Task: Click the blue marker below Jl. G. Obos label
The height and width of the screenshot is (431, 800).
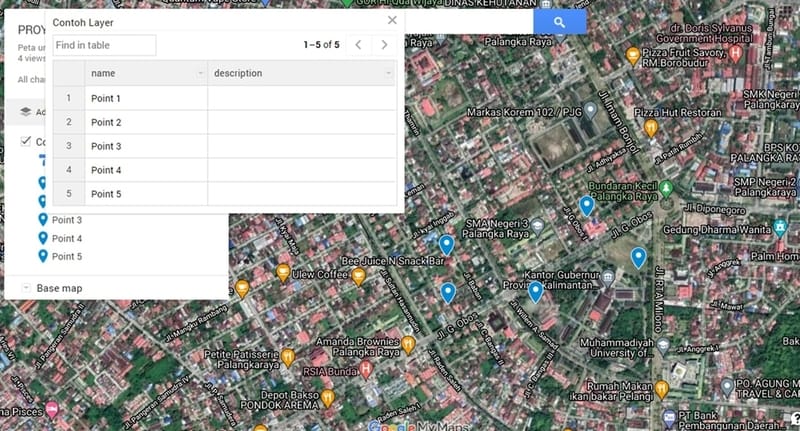Action: point(638,257)
